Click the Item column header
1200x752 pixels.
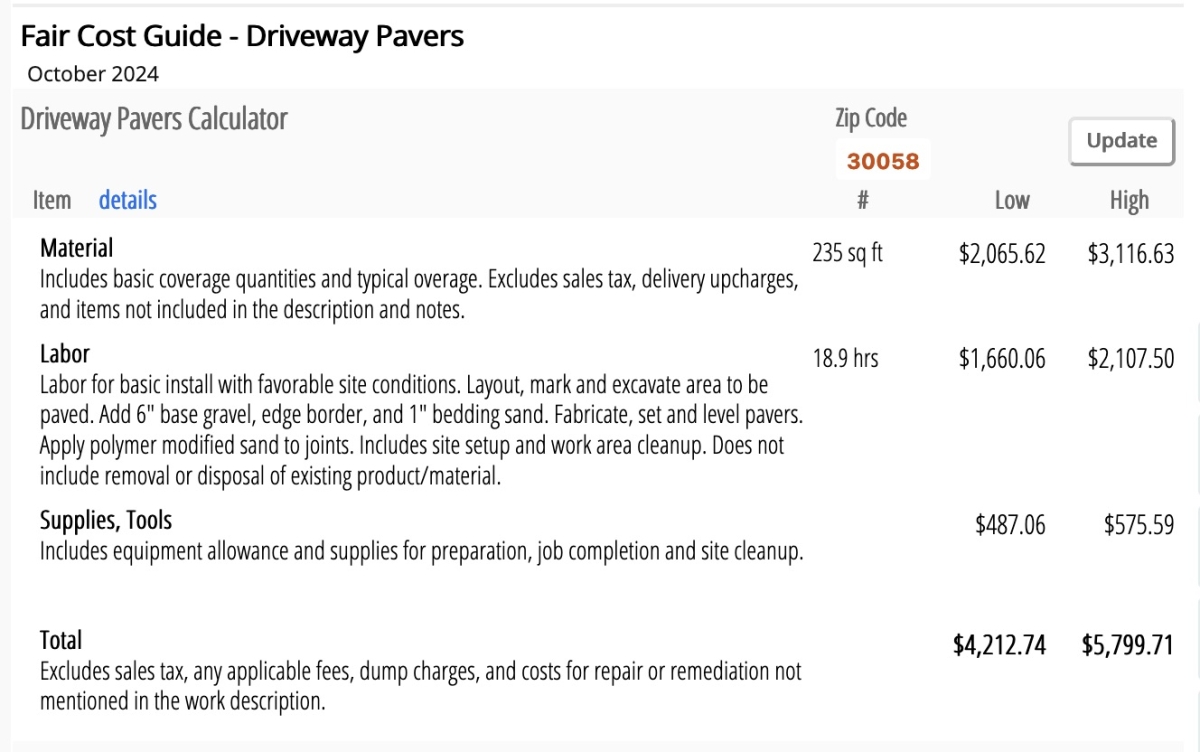tap(52, 200)
